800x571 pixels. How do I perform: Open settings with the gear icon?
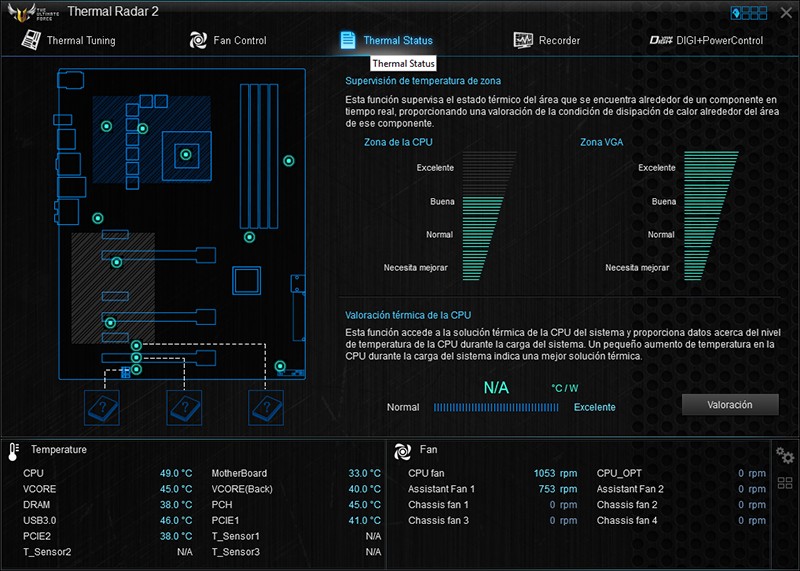point(785,455)
